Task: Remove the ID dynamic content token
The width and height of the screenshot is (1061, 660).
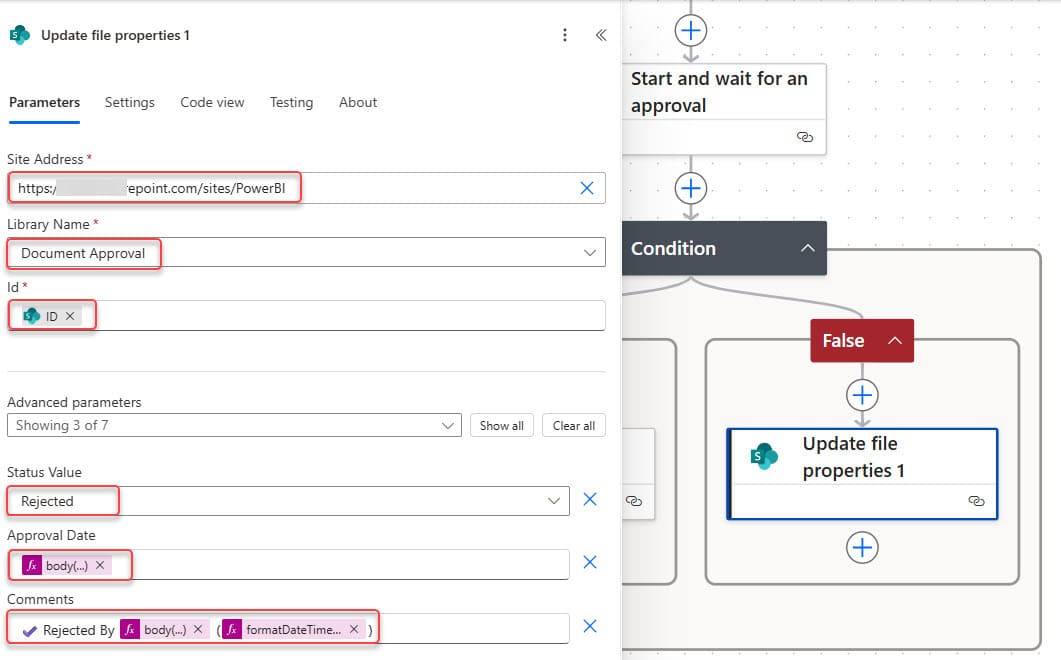Action: [x=70, y=316]
